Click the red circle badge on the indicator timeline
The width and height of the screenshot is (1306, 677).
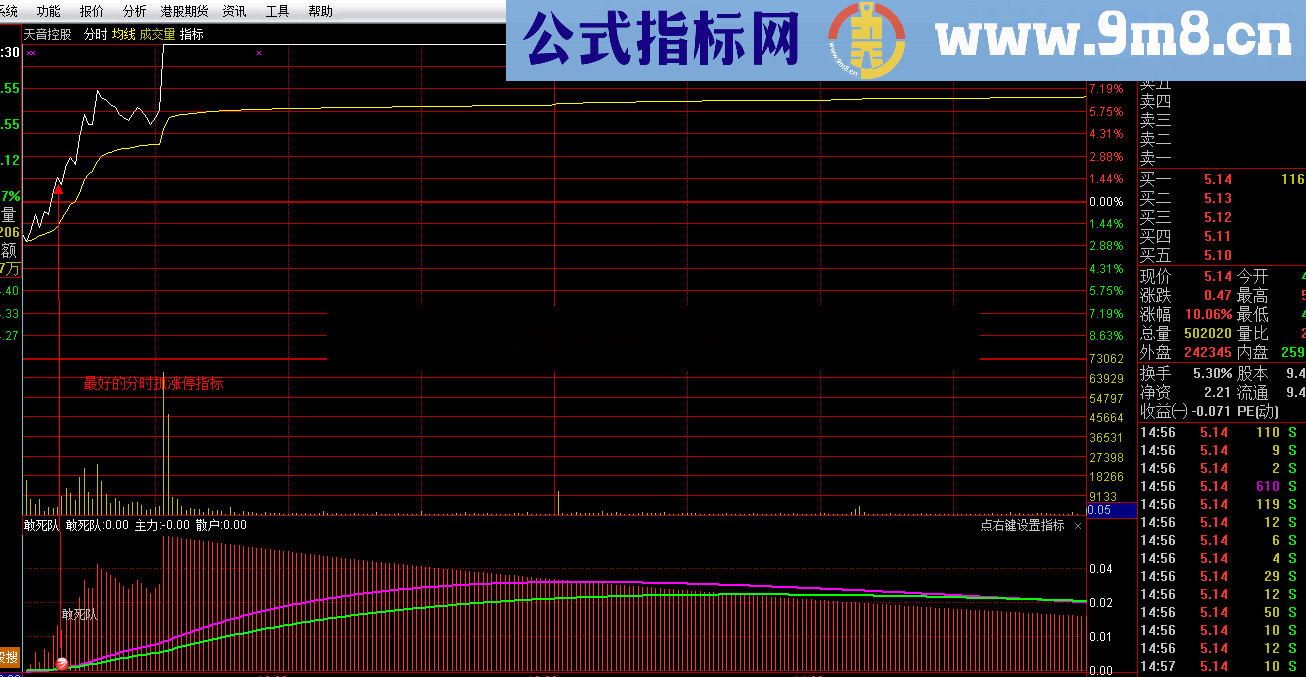(62, 662)
